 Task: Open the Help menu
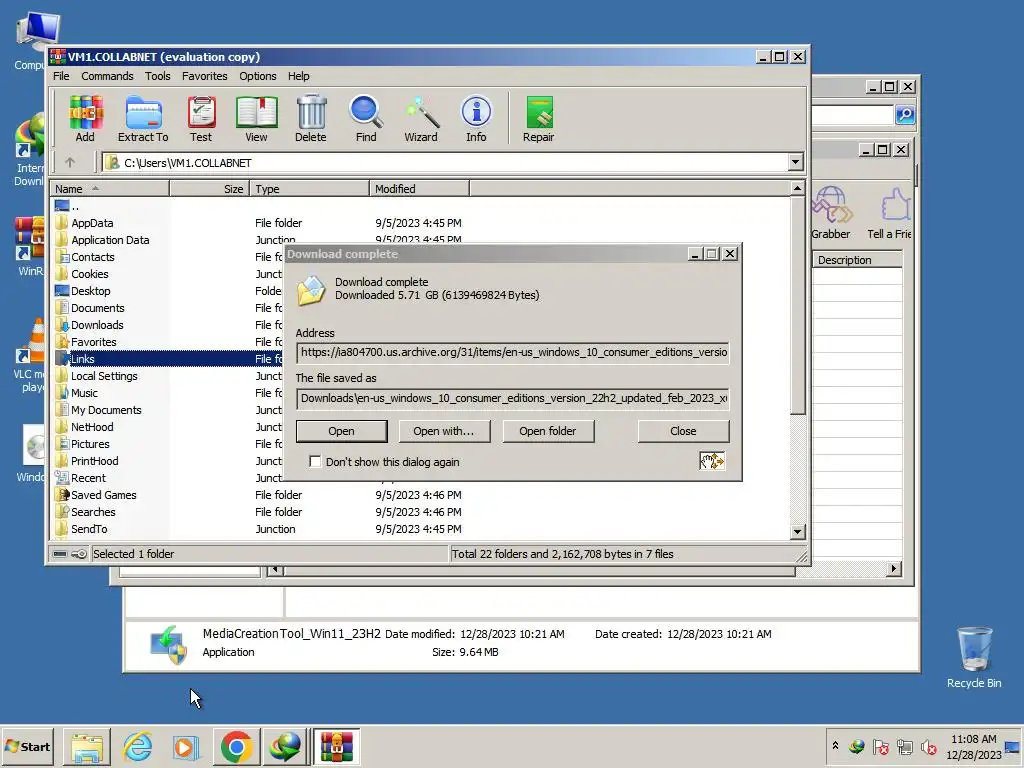coord(298,76)
